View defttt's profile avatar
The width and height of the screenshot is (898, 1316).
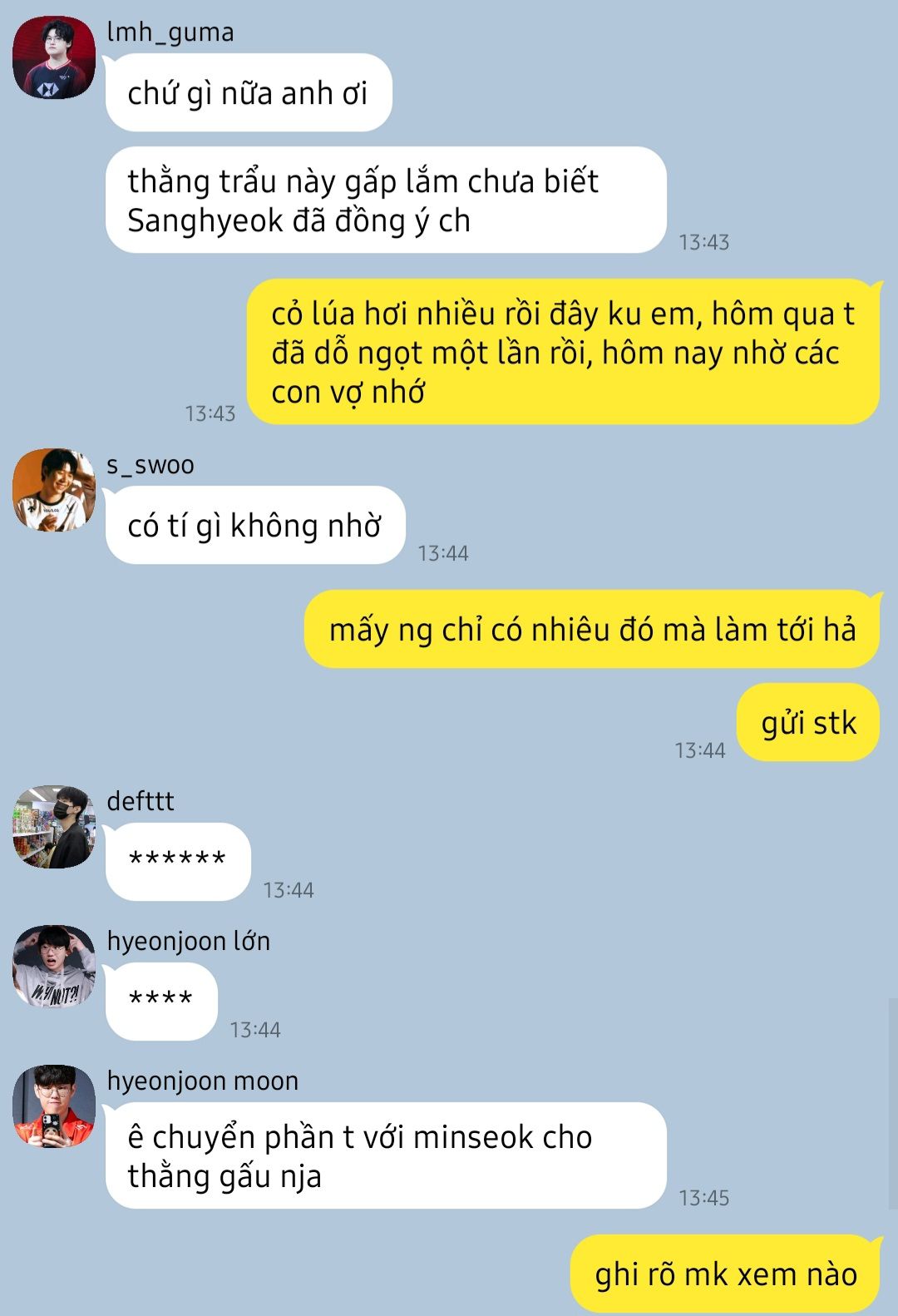[x=54, y=827]
